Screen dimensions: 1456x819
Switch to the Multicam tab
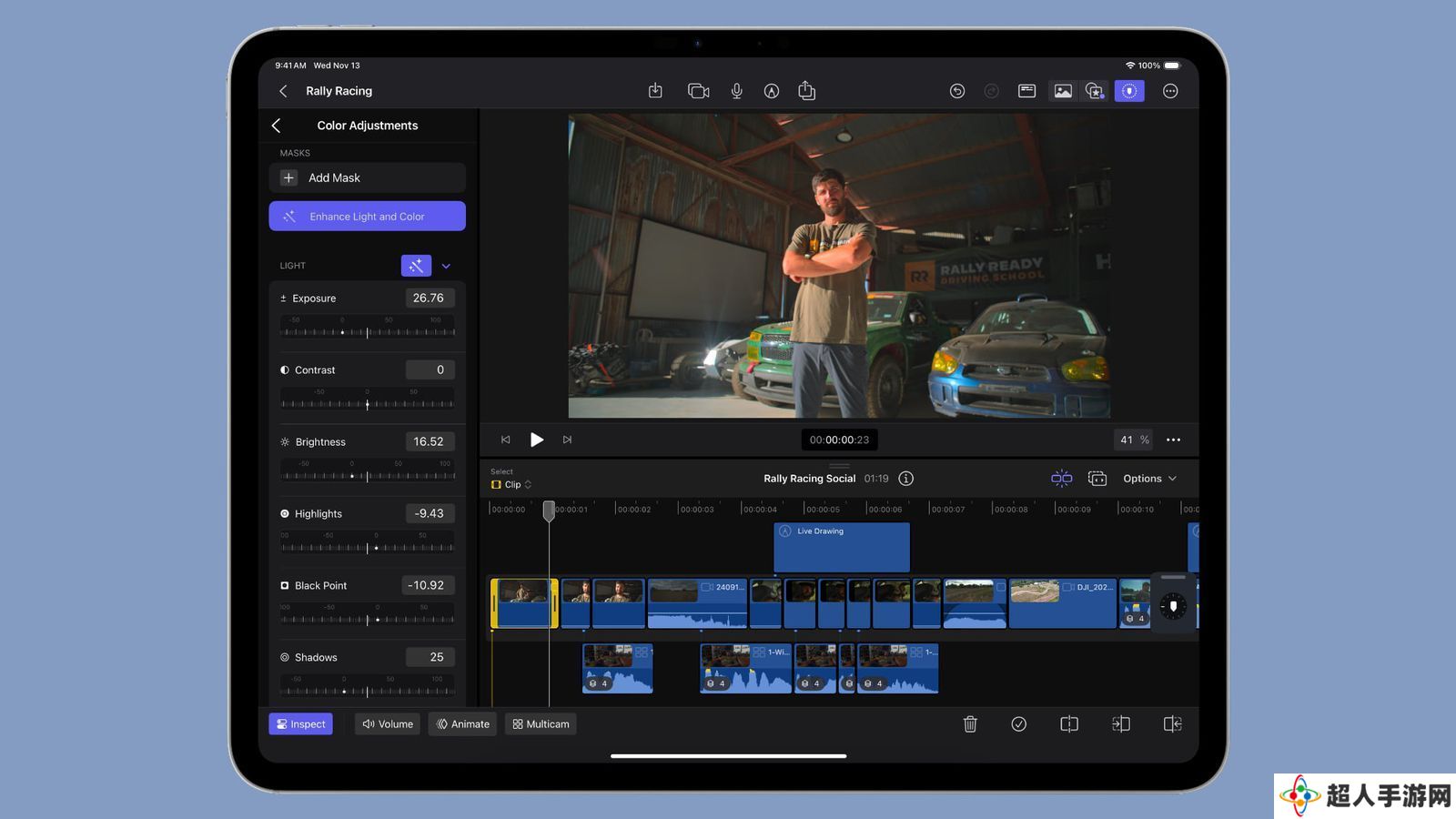(541, 724)
